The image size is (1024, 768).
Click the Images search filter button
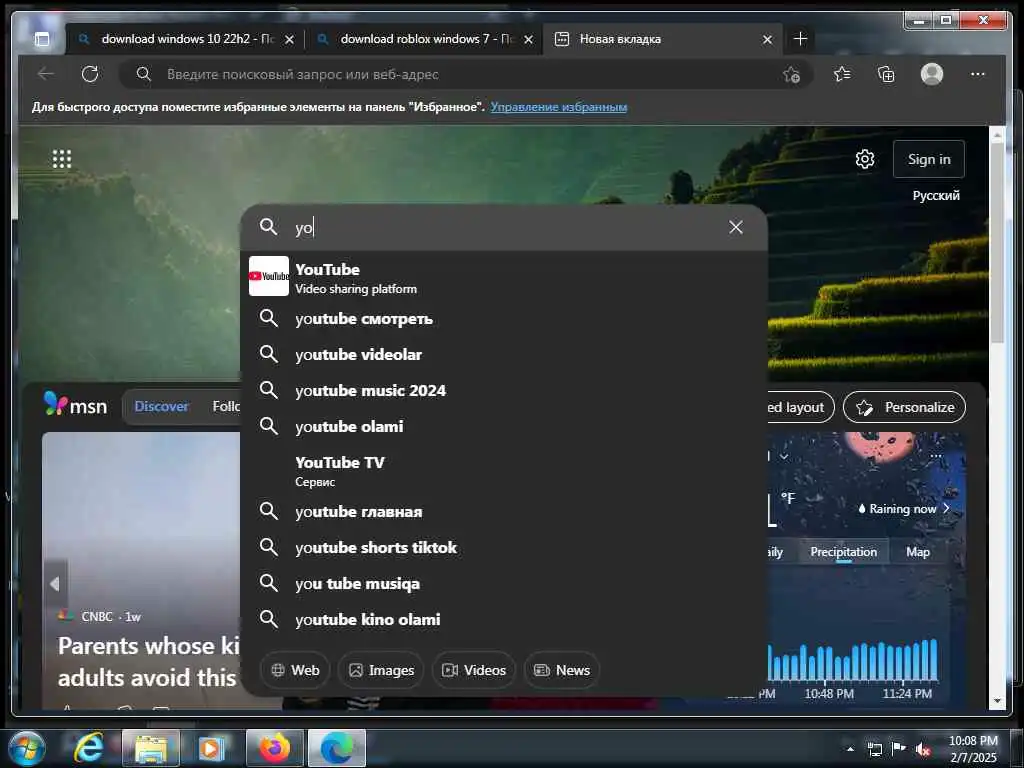[381, 670]
